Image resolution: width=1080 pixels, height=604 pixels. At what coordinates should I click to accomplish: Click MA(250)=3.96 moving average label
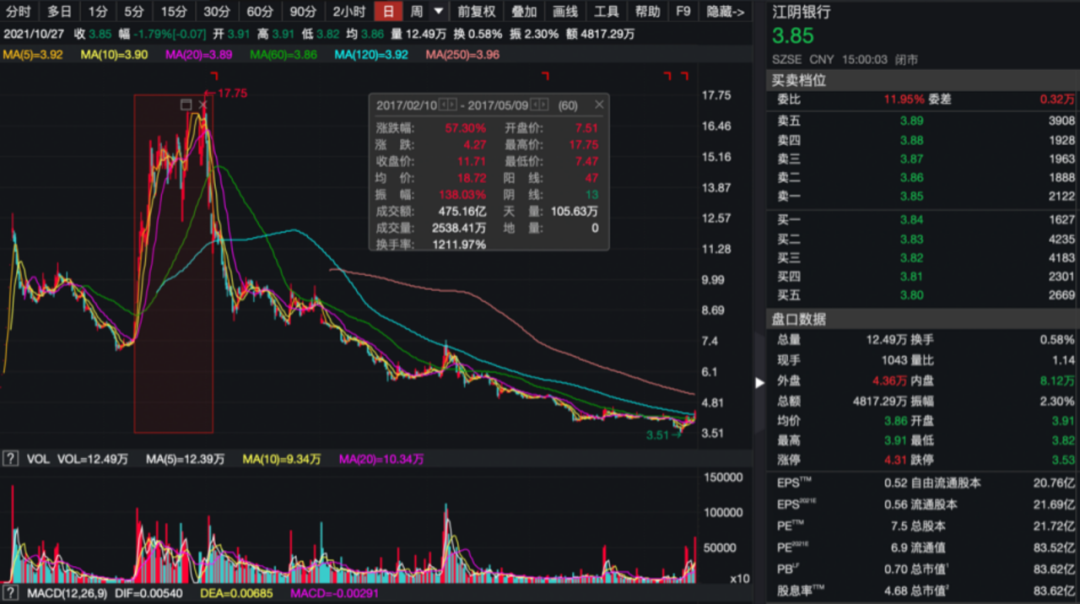pos(462,54)
